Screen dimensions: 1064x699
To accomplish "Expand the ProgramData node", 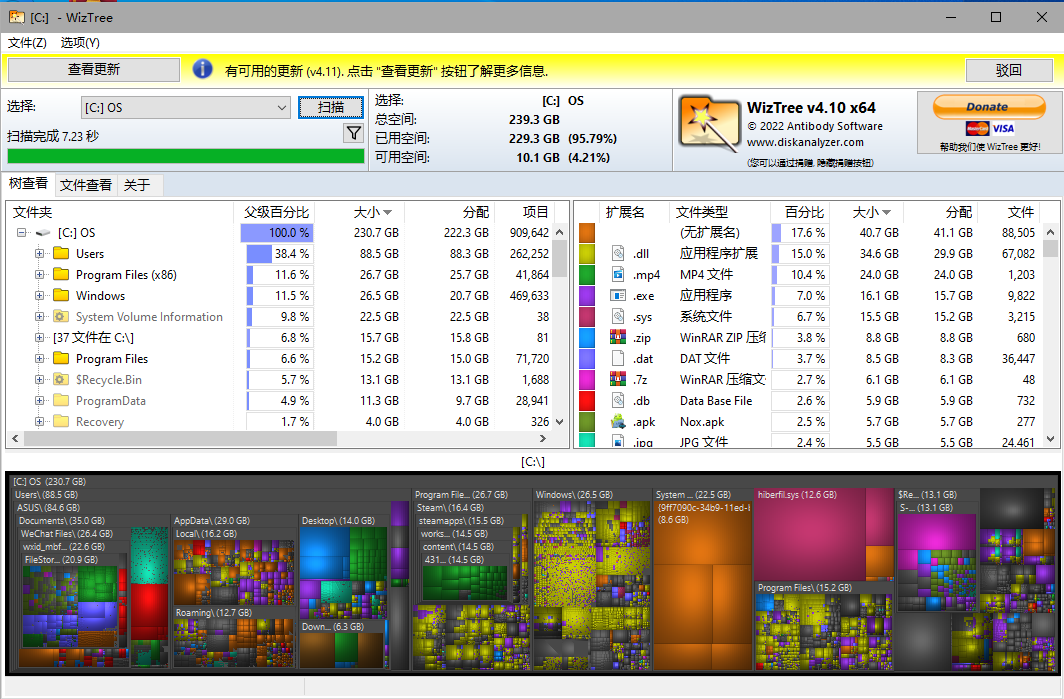I will click(x=39, y=401).
